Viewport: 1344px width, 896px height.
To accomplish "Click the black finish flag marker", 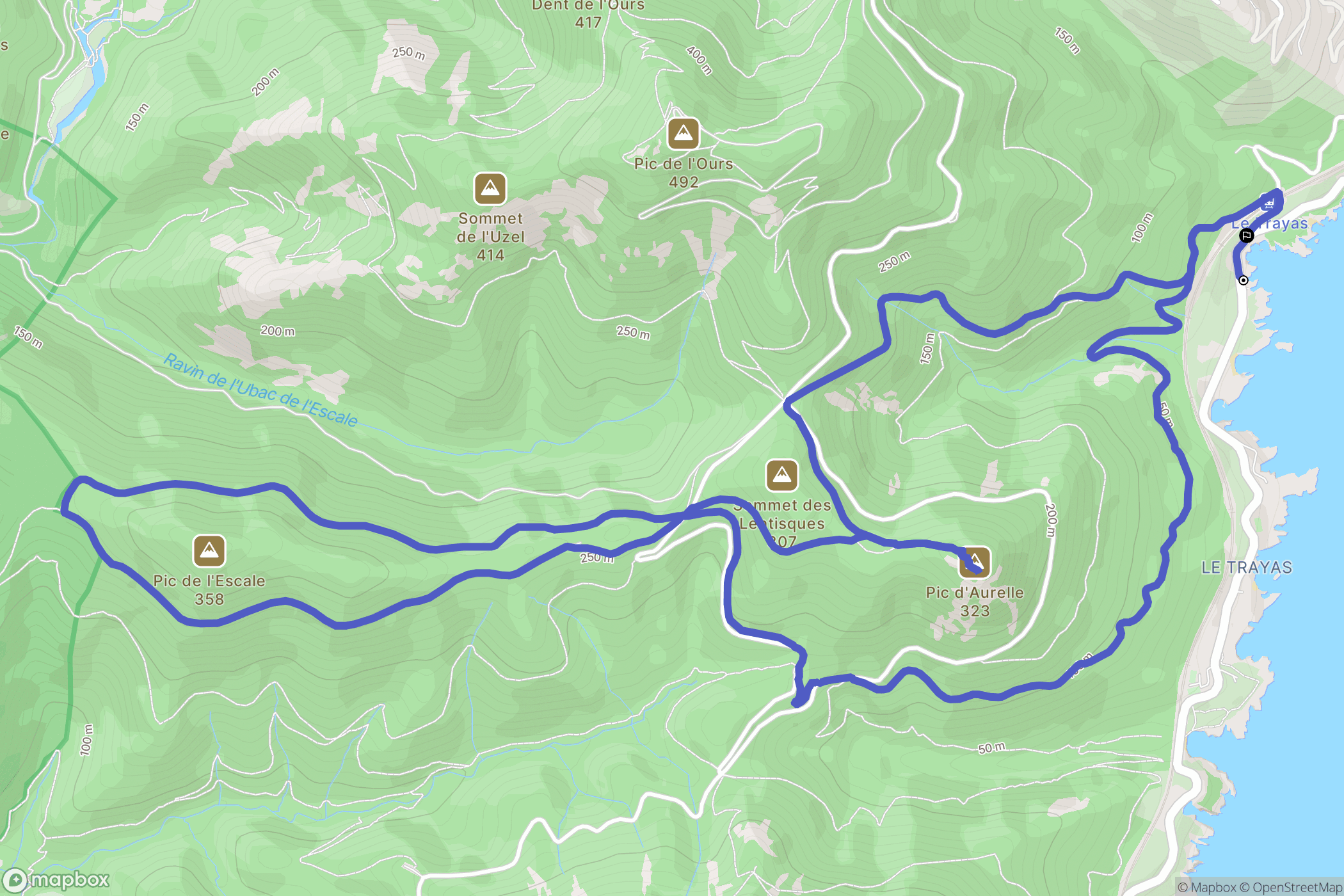I will click(1246, 236).
